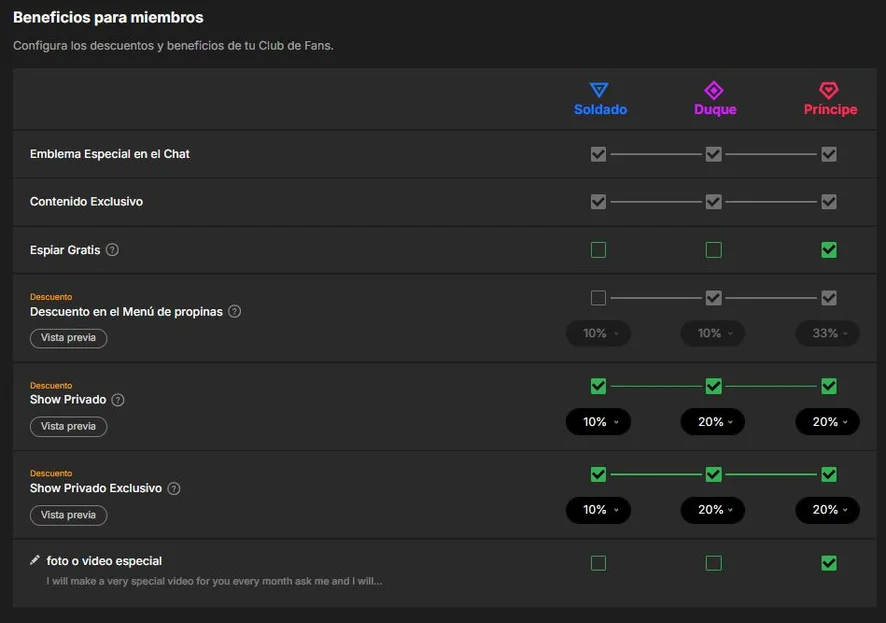Screen dimensions: 886x623
Task: Click the pencil icon for foto o video especial
Action: coord(35,560)
